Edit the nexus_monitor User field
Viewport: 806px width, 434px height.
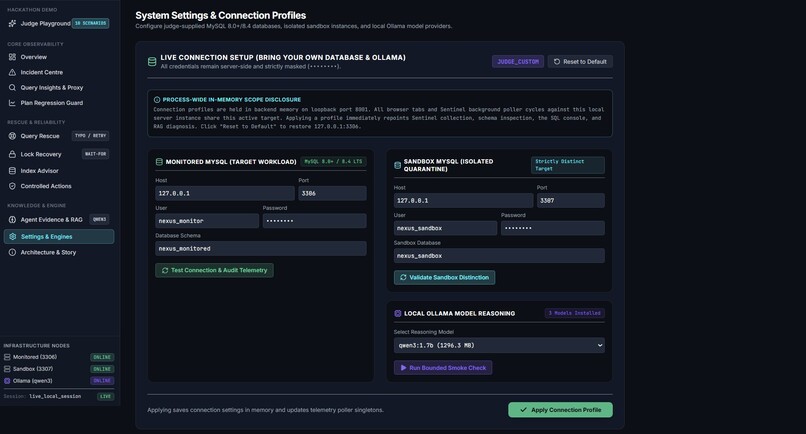click(x=207, y=221)
